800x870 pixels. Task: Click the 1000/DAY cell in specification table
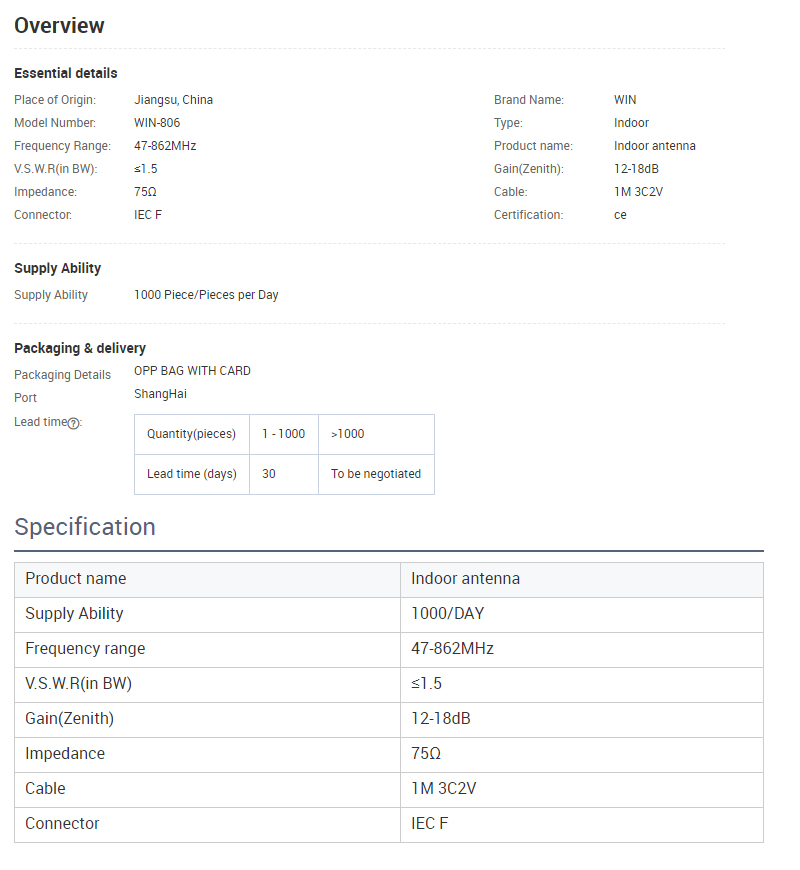click(x=582, y=615)
